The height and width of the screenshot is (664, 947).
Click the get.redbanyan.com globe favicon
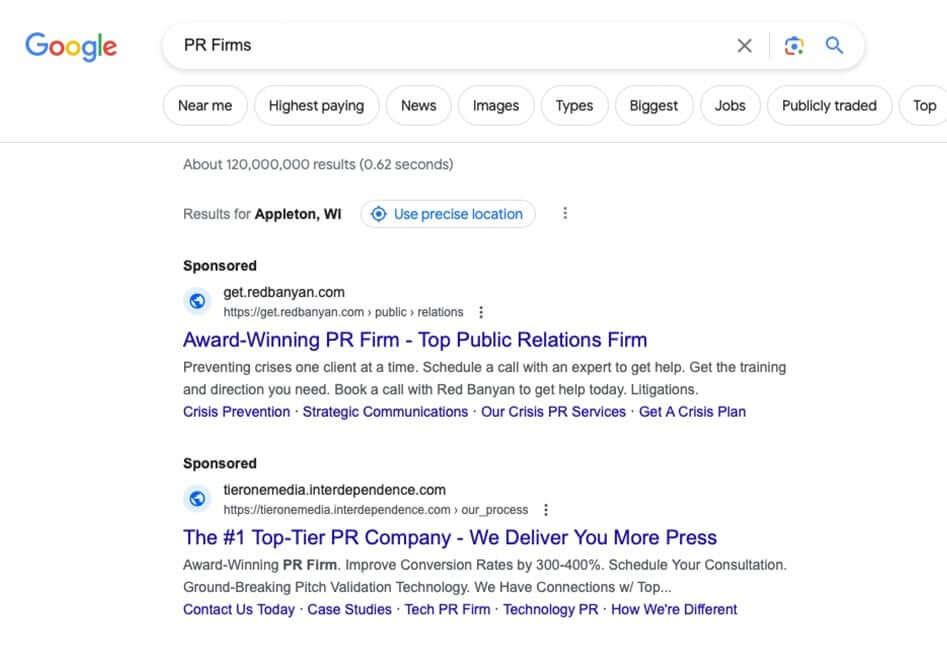198,301
